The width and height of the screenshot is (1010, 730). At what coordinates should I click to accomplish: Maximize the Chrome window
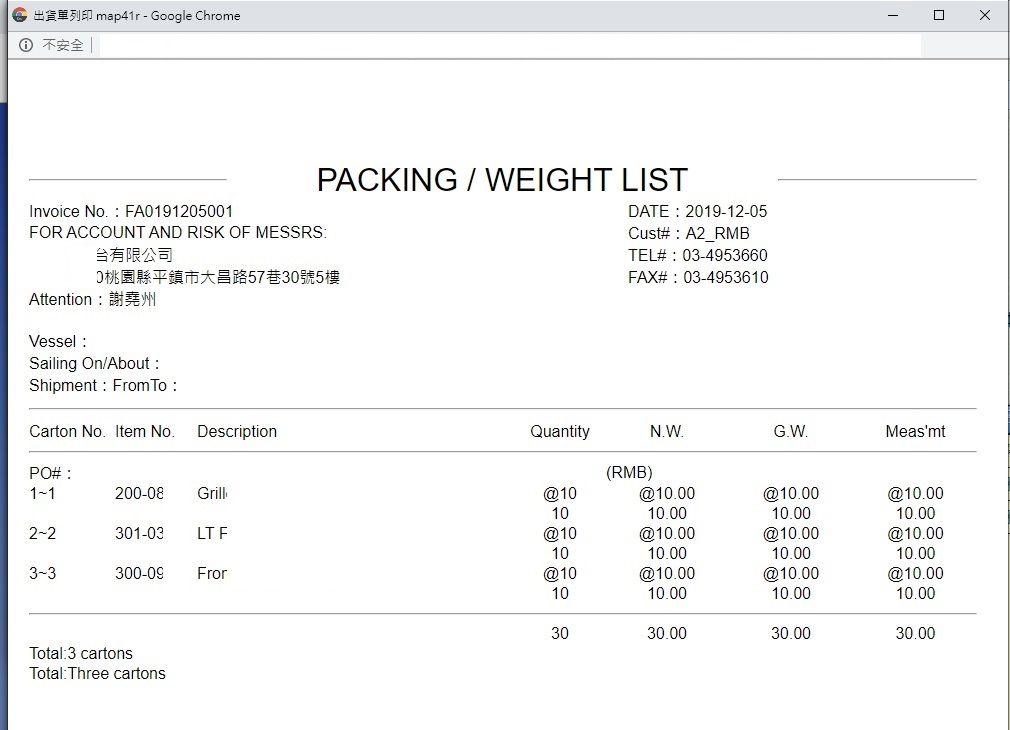(x=939, y=15)
